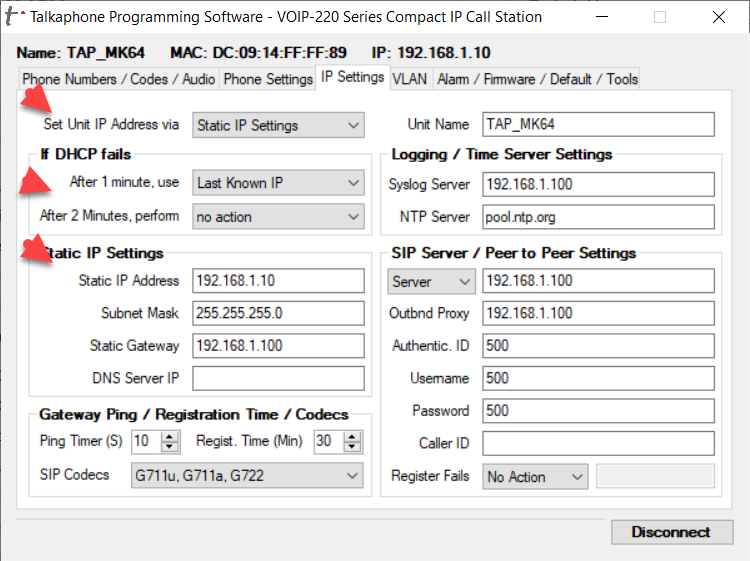The width and height of the screenshot is (750, 561).
Task: Open the Set Unit IP Address via dropdown
Action: [278, 125]
